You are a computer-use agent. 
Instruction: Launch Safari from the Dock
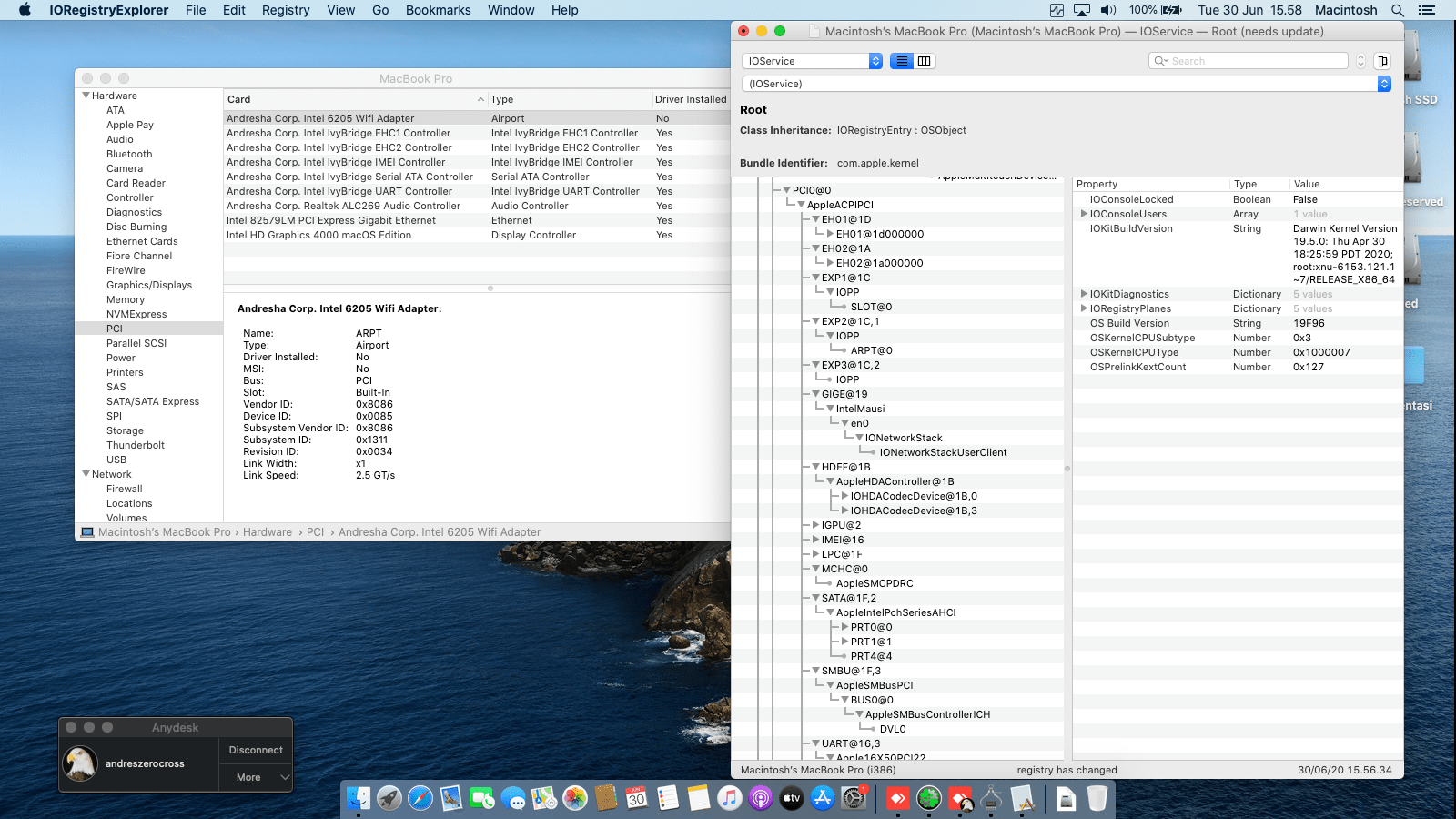point(420,799)
